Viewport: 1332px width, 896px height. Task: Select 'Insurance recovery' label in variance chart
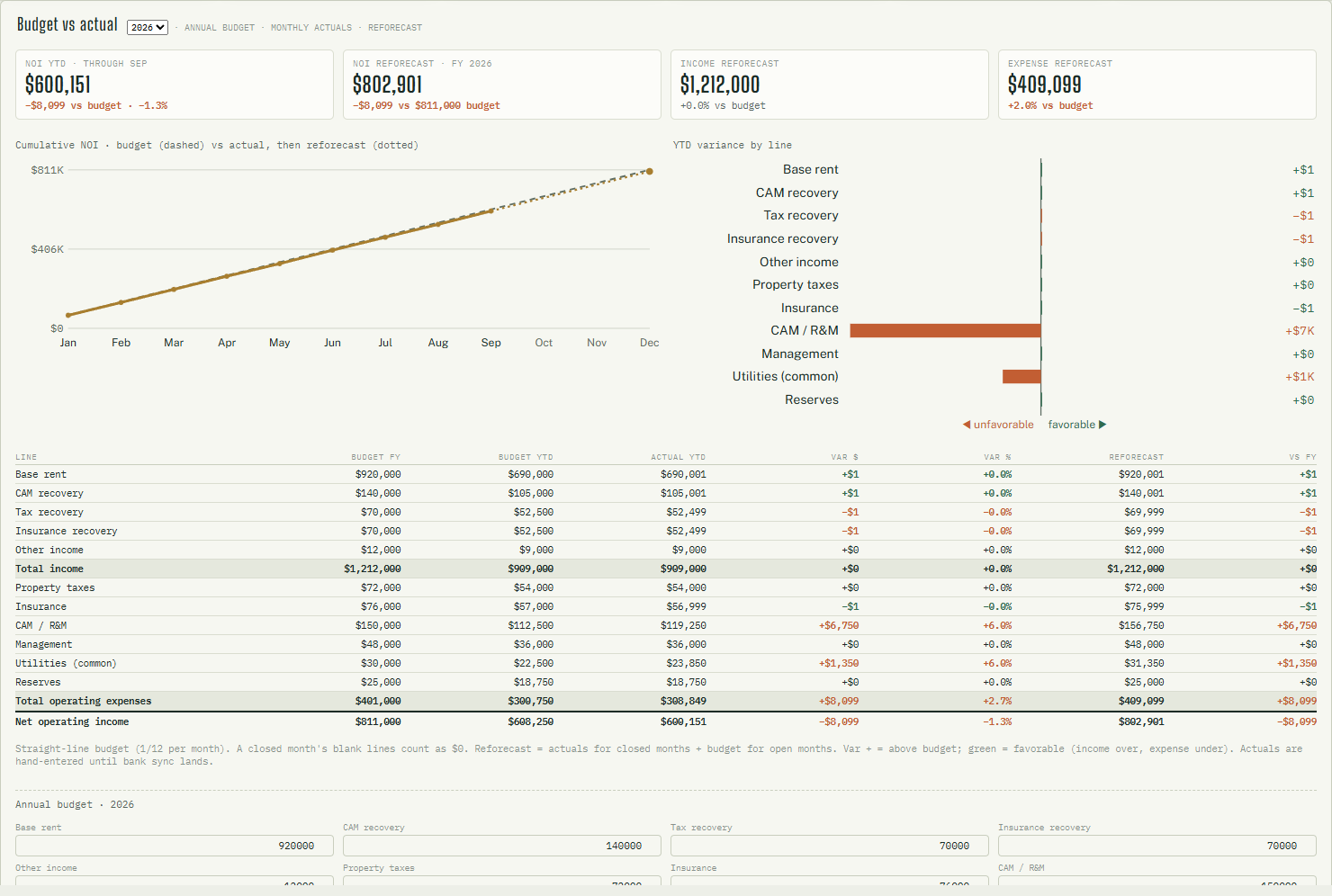pos(783,239)
